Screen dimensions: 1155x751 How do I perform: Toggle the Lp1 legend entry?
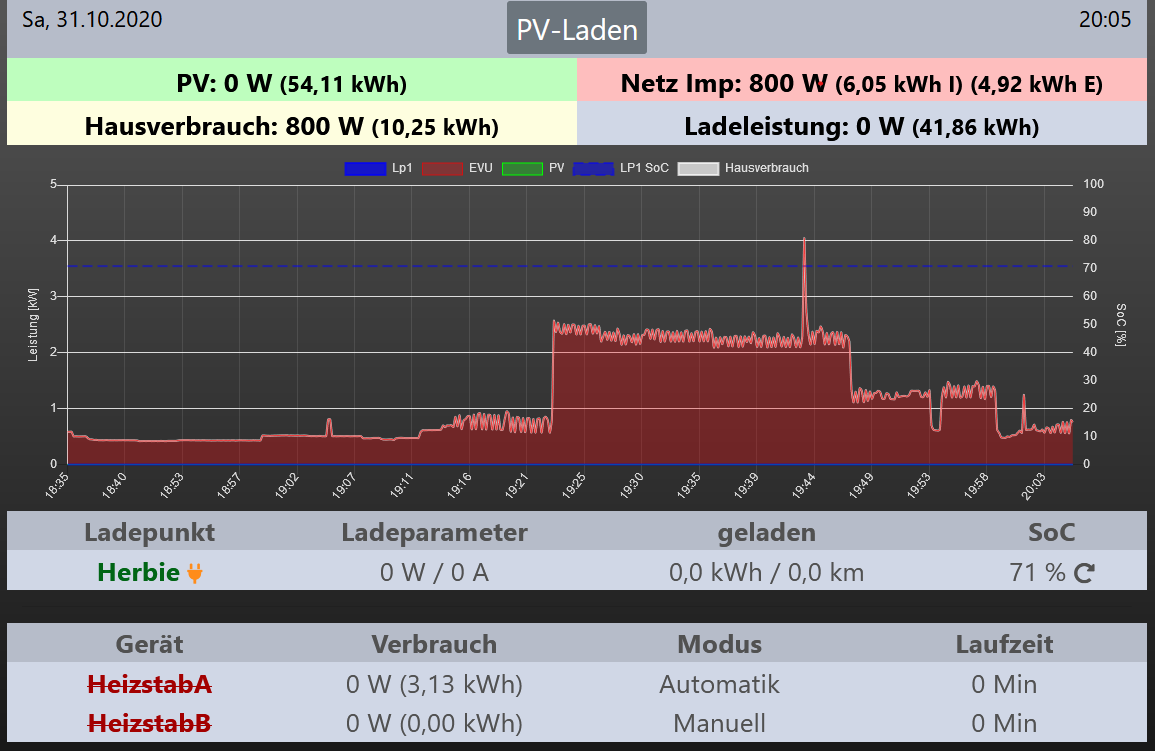click(379, 168)
